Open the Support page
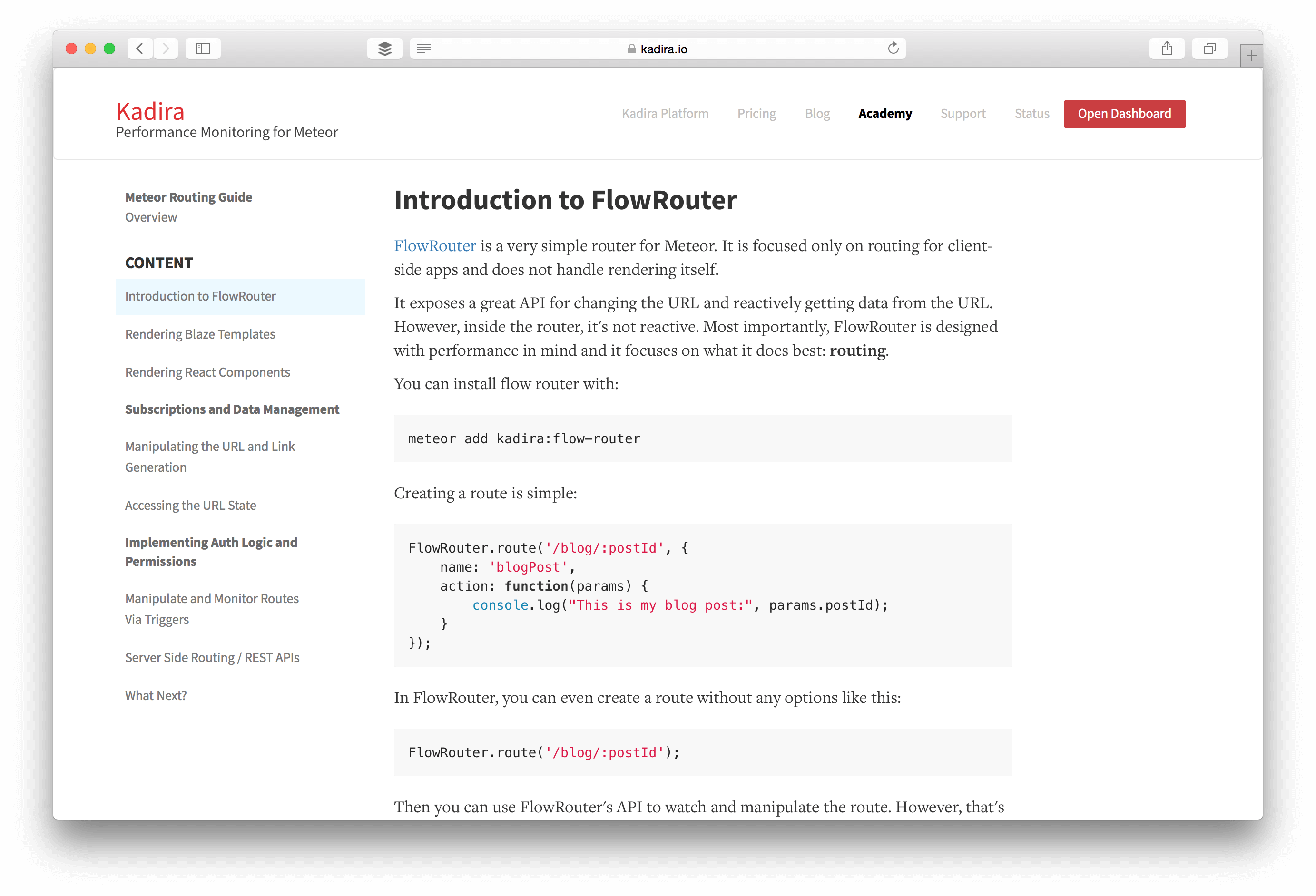The height and width of the screenshot is (896, 1316). [962, 113]
